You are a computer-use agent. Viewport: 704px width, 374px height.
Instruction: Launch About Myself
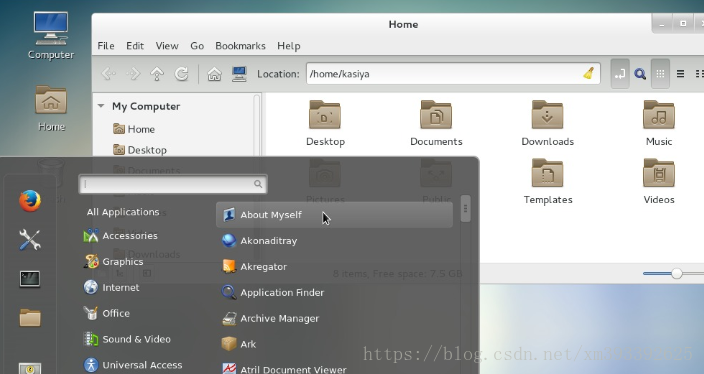click(x=334, y=215)
